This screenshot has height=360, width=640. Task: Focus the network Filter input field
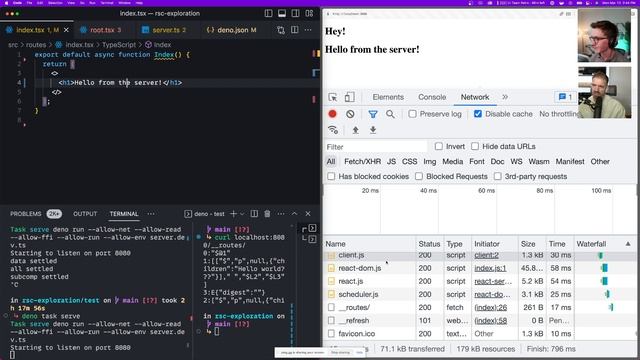pyautogui.click(x=376, y=147)
